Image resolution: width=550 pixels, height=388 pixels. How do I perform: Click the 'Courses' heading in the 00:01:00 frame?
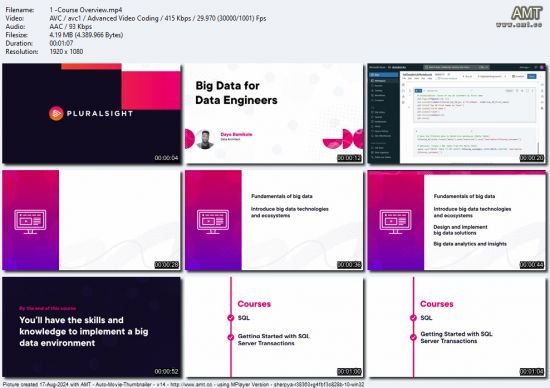[254, 304]
